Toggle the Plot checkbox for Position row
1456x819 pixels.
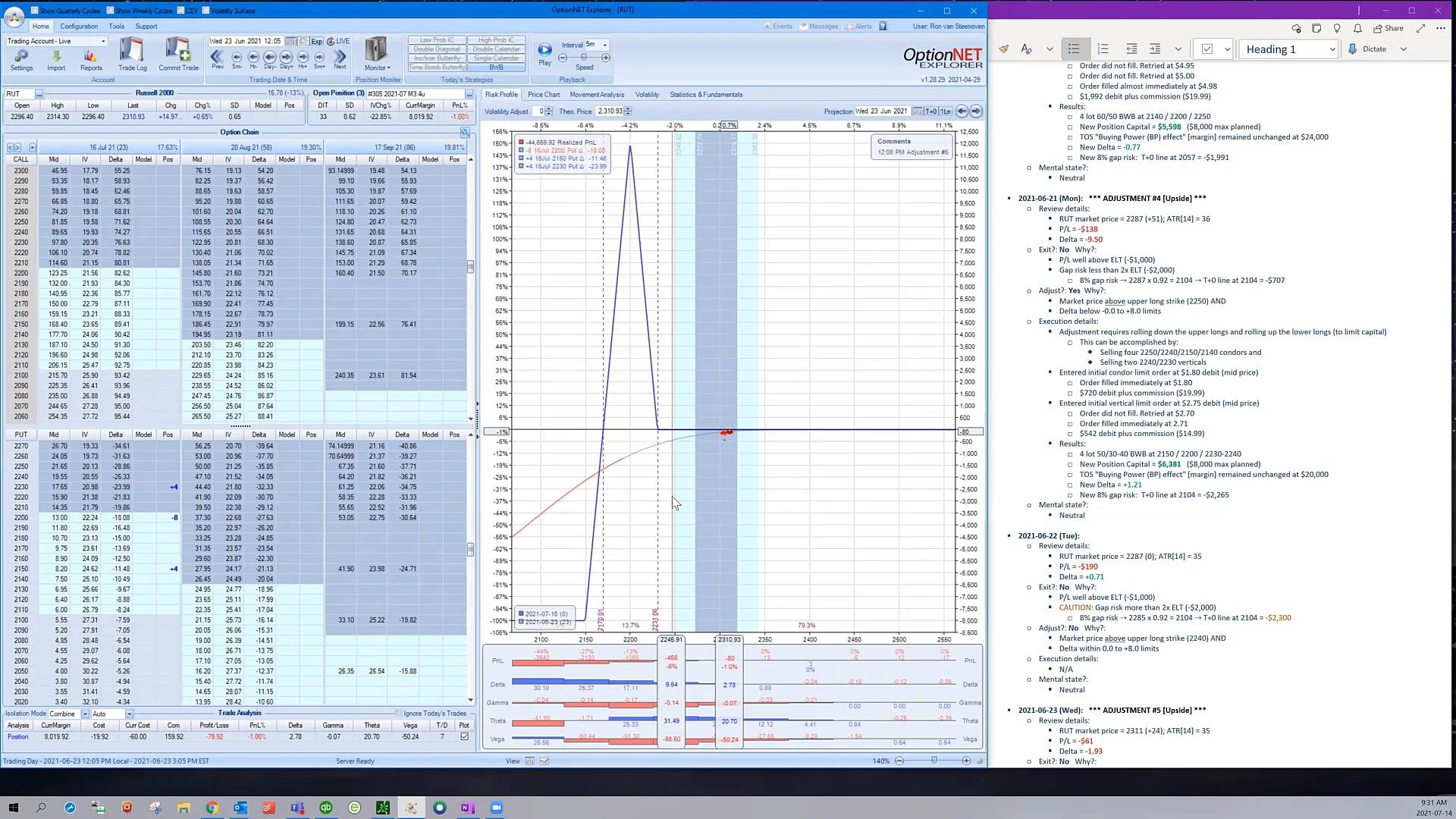[x=464, y=736]
